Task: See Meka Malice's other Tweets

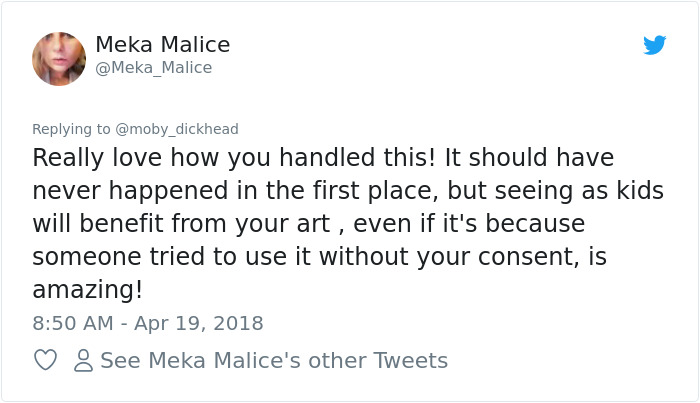Action: click(273, 360)
